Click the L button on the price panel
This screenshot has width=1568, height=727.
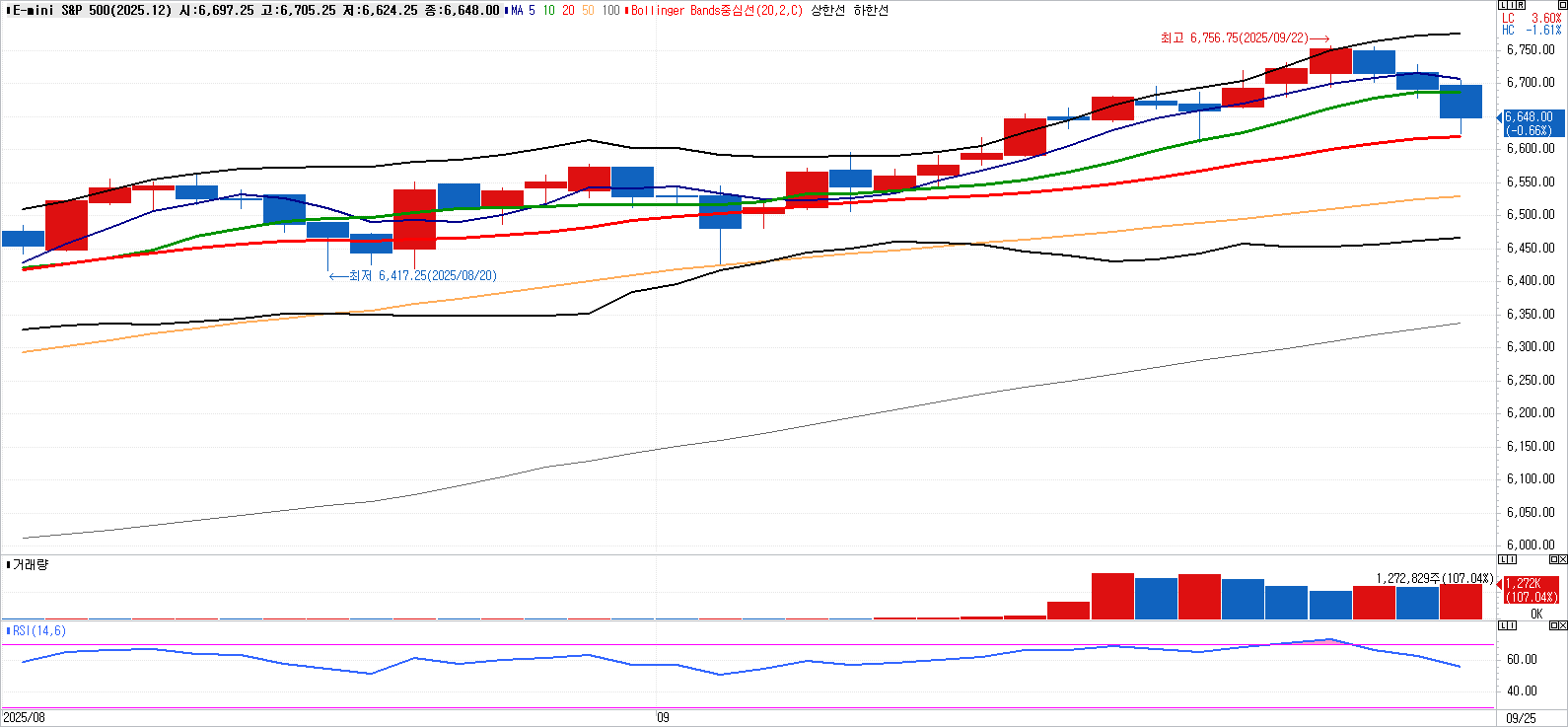coord(1501,6)
